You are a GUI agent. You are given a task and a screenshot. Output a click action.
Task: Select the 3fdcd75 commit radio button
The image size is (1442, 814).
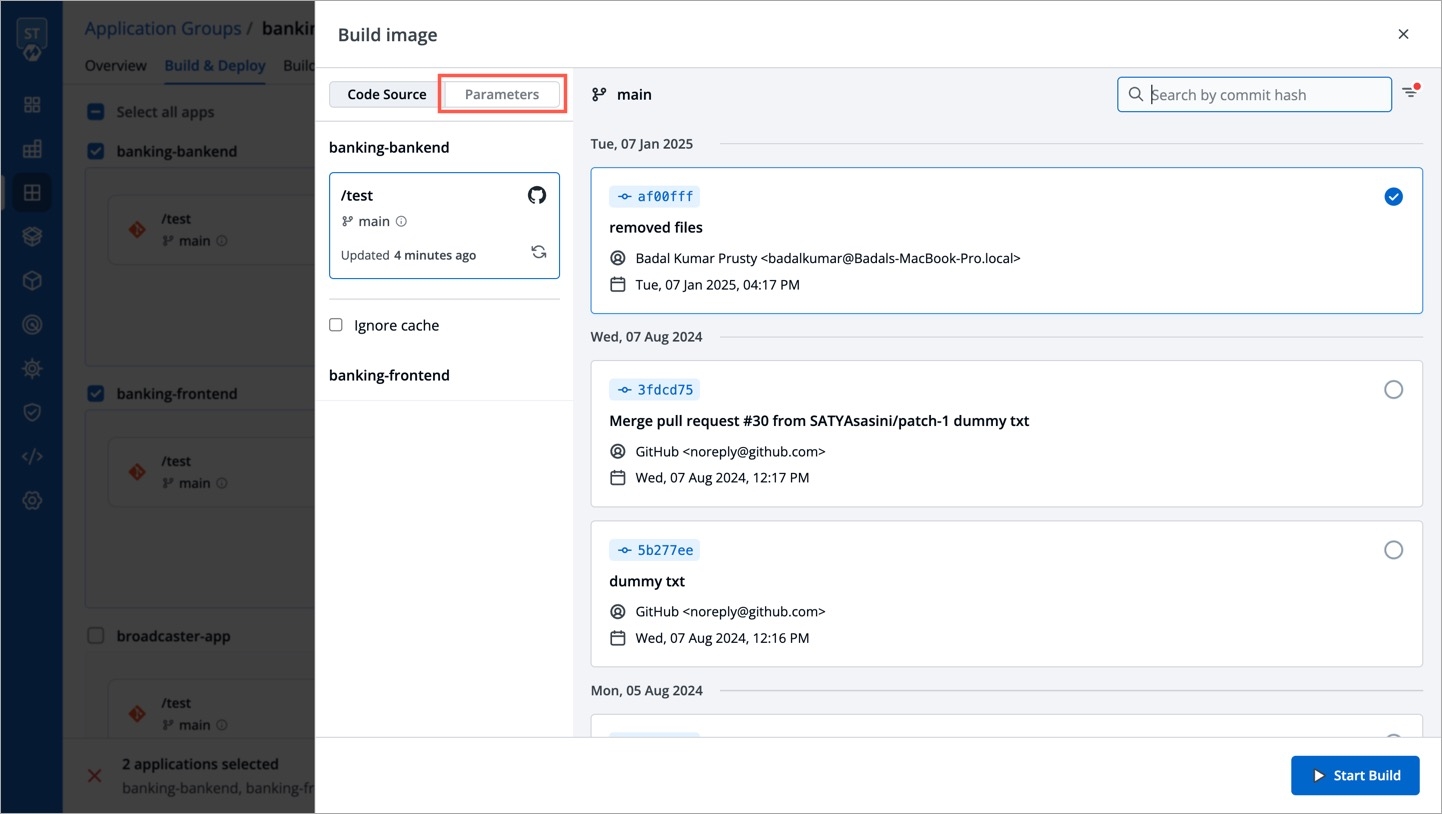tap(1393, 390)
